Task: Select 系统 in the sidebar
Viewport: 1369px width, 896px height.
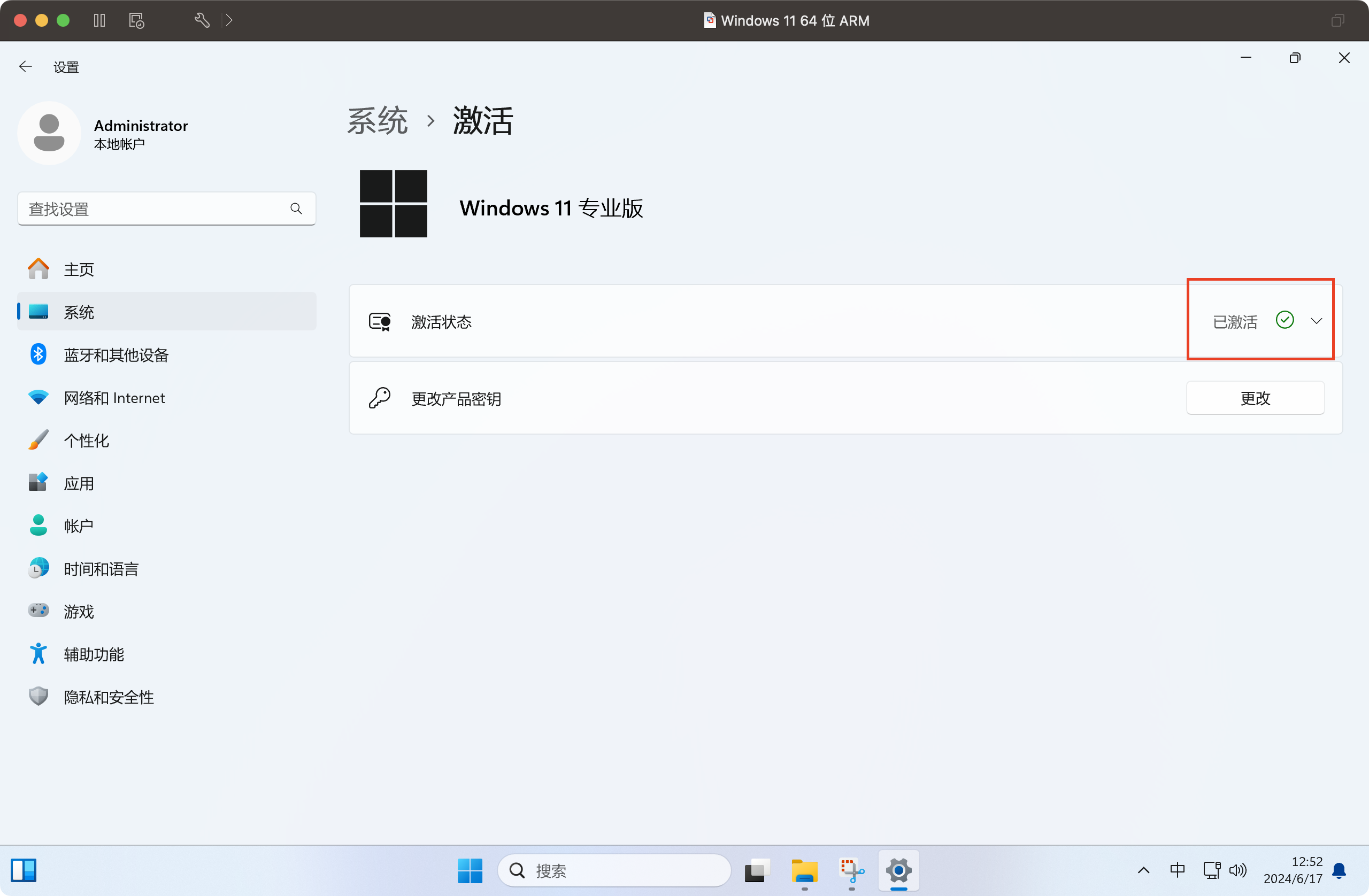Action: (x=167, y=312)
